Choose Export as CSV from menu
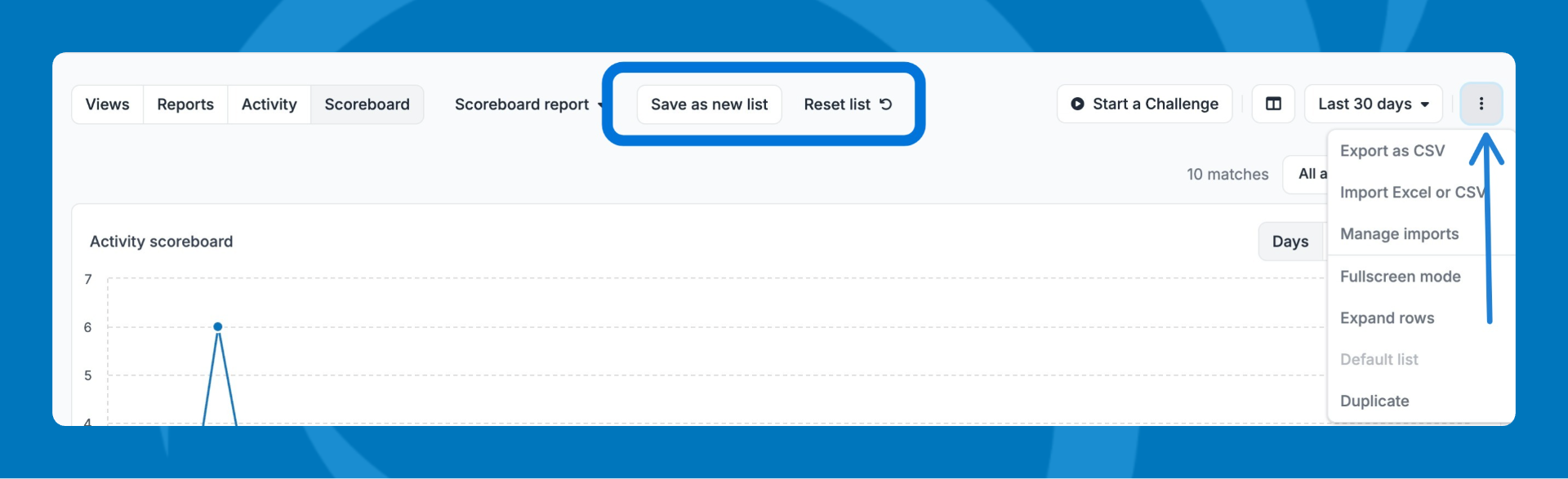Screen dimensions: 1568x479 1392,151
